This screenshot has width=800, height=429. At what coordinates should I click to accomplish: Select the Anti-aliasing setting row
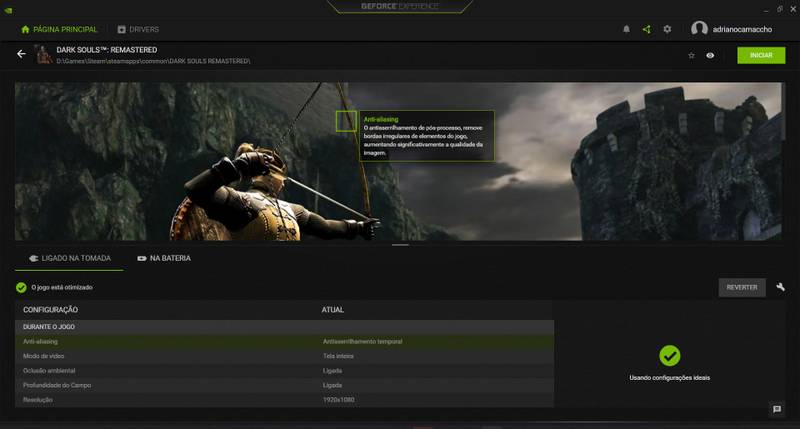point(284,341)
